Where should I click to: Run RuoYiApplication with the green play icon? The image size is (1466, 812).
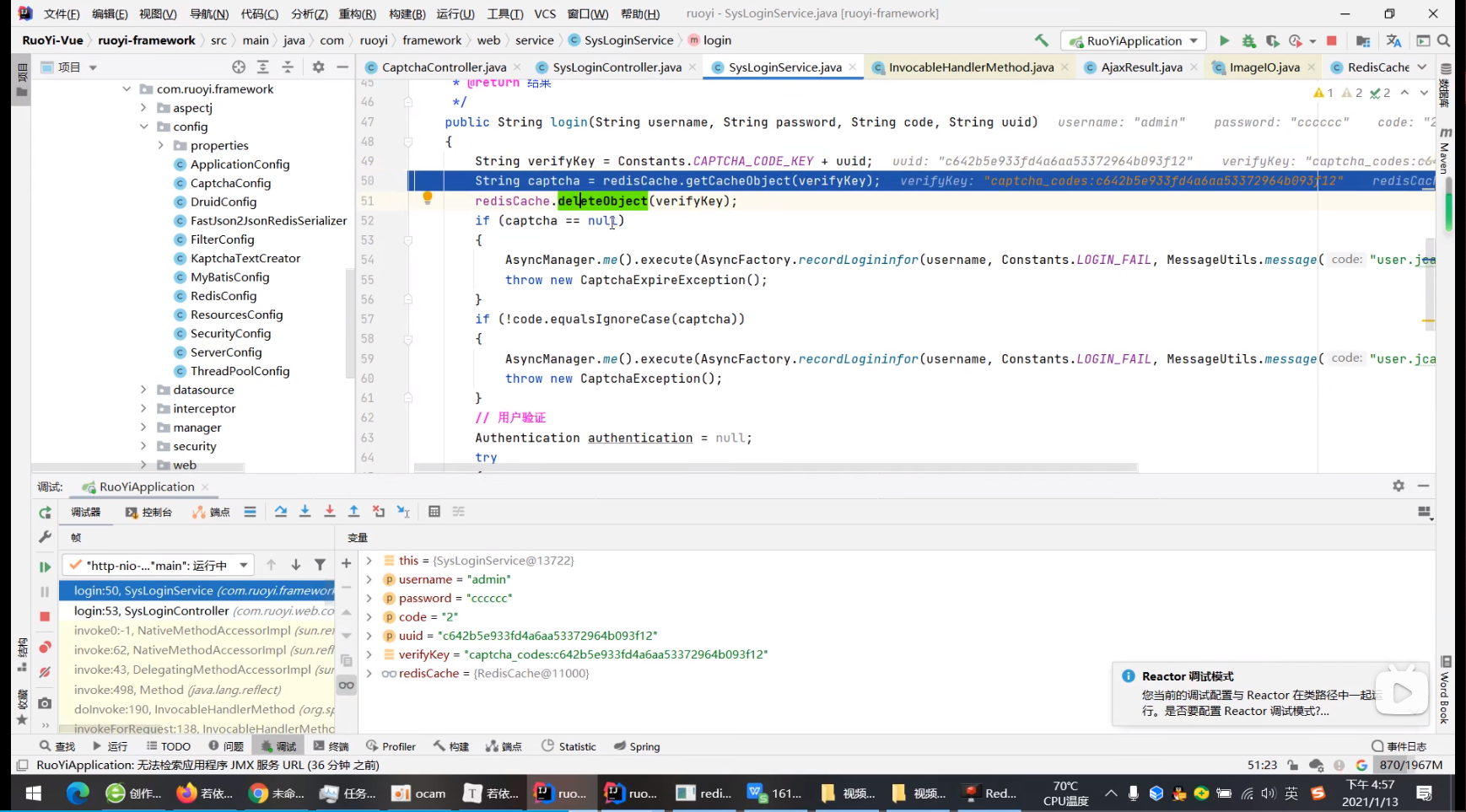(x=1224, y=40)
